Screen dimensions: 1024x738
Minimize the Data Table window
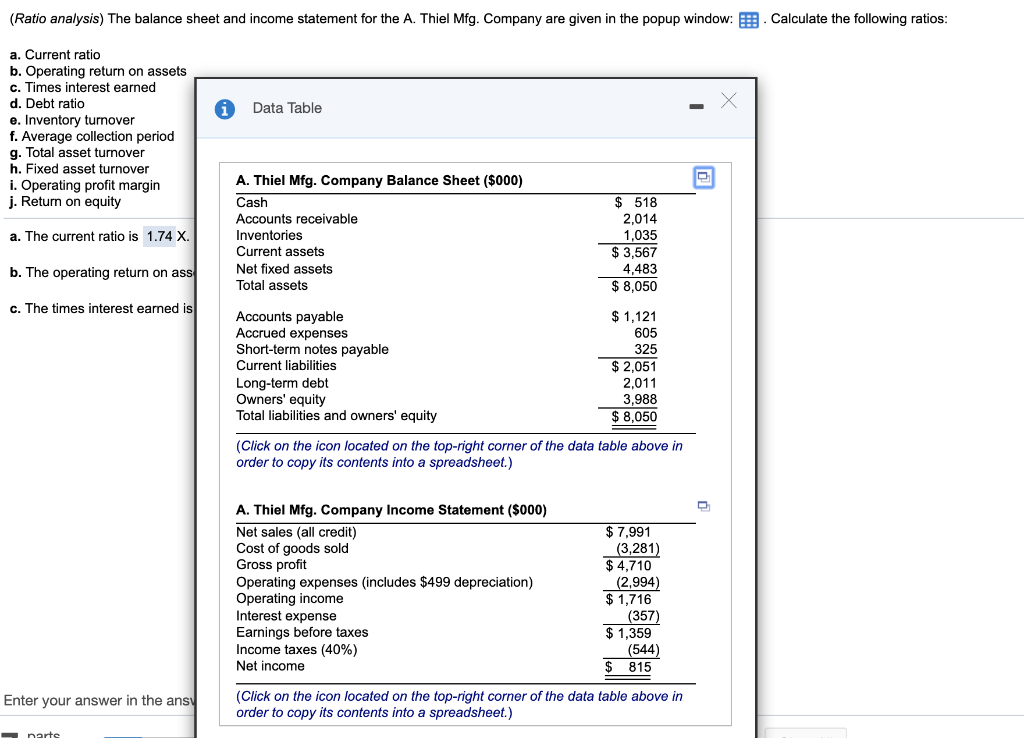(696, 105)
